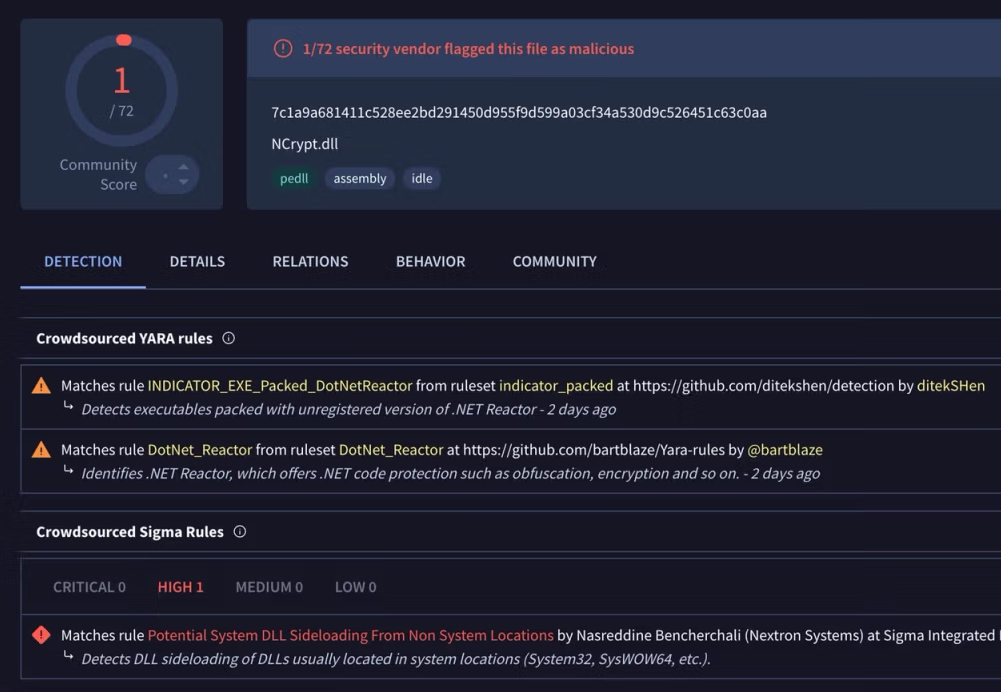
Task: Switch to the DETAILS tab
Action: pos(197,262)
